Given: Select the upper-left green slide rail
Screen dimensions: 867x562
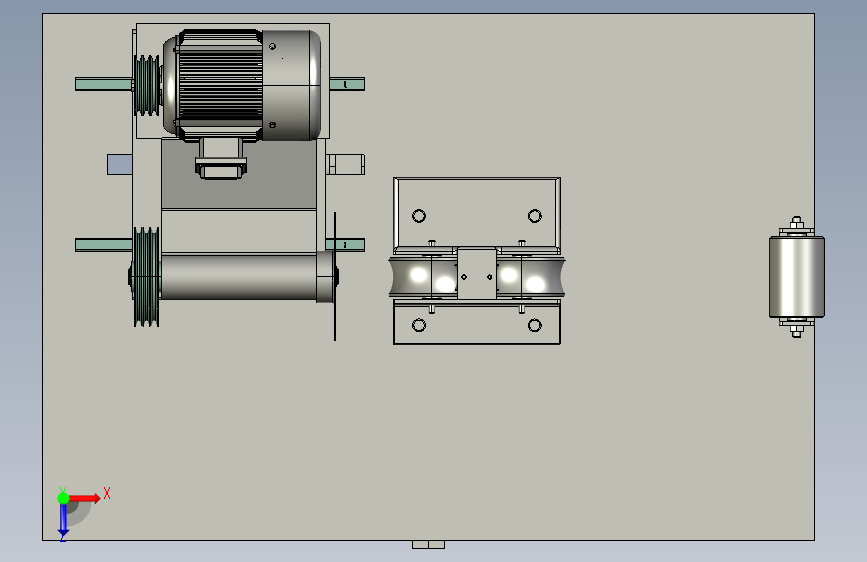Looking at the screenshot, I should coord(103,84).
